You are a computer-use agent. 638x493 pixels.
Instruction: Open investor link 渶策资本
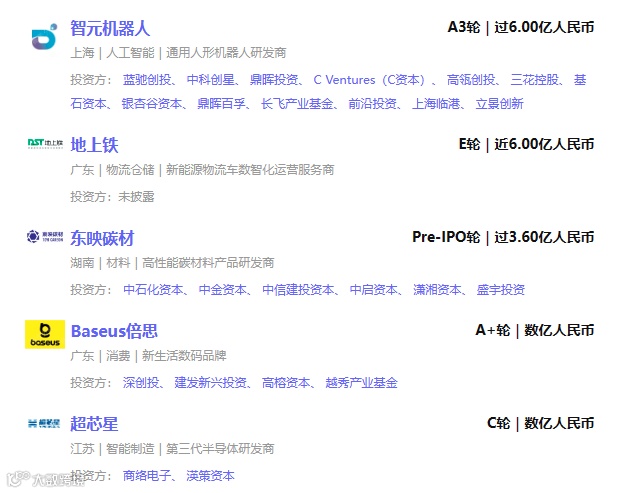coord(210,476)
